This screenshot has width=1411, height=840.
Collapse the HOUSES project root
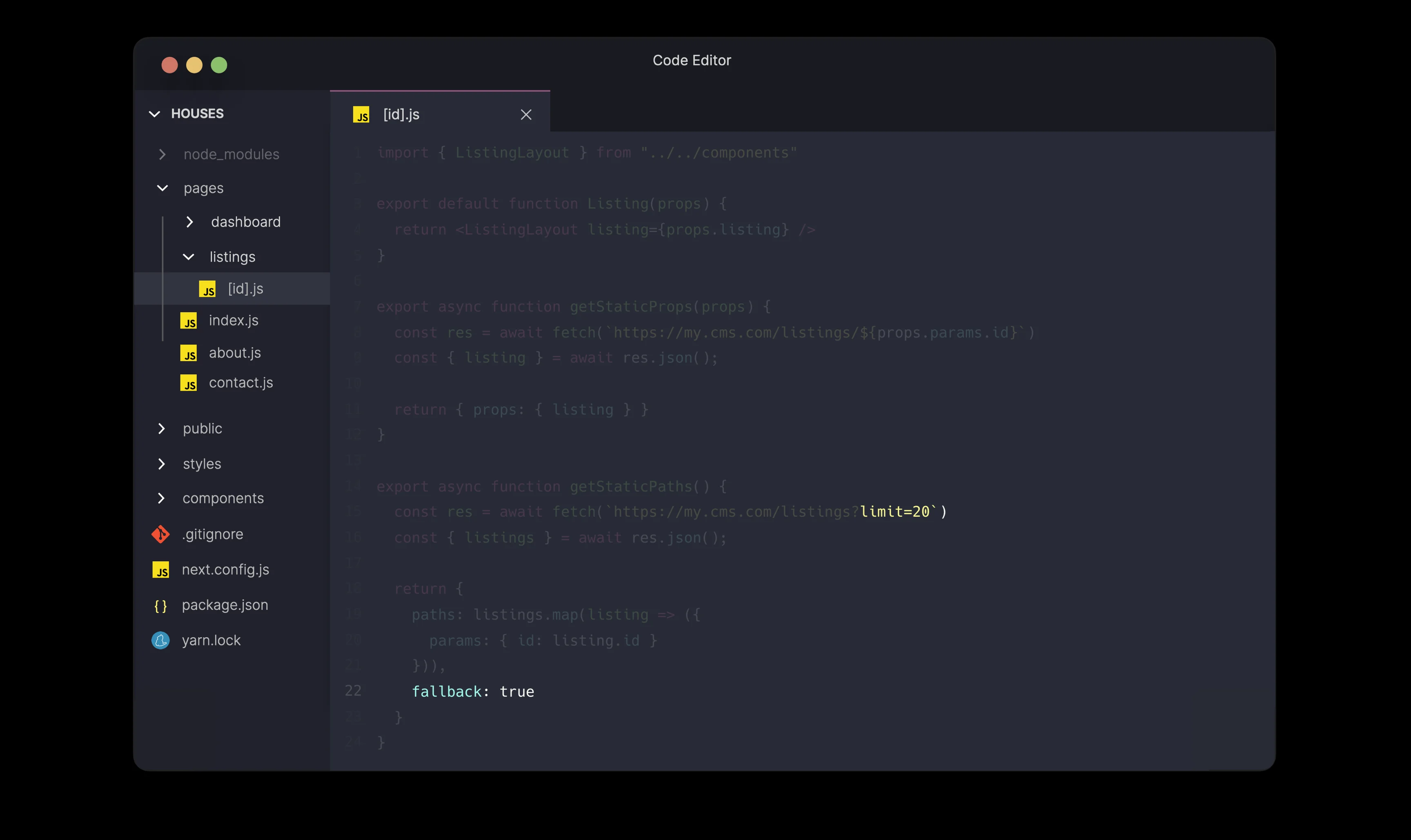(155, 114)
